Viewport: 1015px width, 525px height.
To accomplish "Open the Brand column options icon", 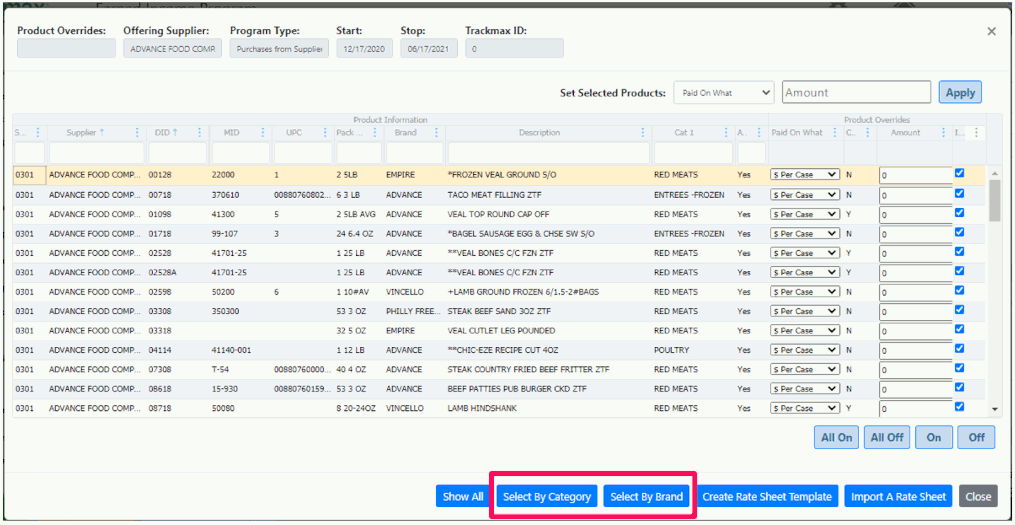I will click(437, 133).
